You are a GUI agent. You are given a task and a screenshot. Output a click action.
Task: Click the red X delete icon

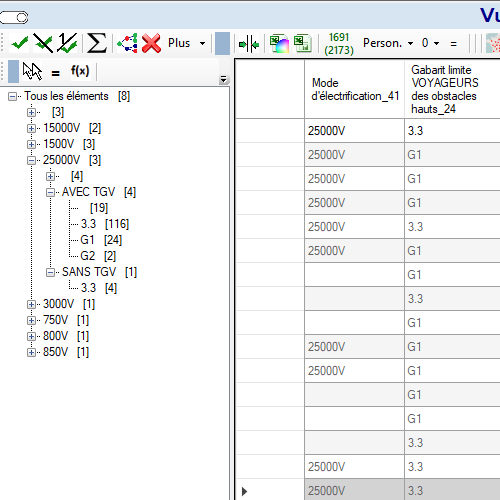151,43
